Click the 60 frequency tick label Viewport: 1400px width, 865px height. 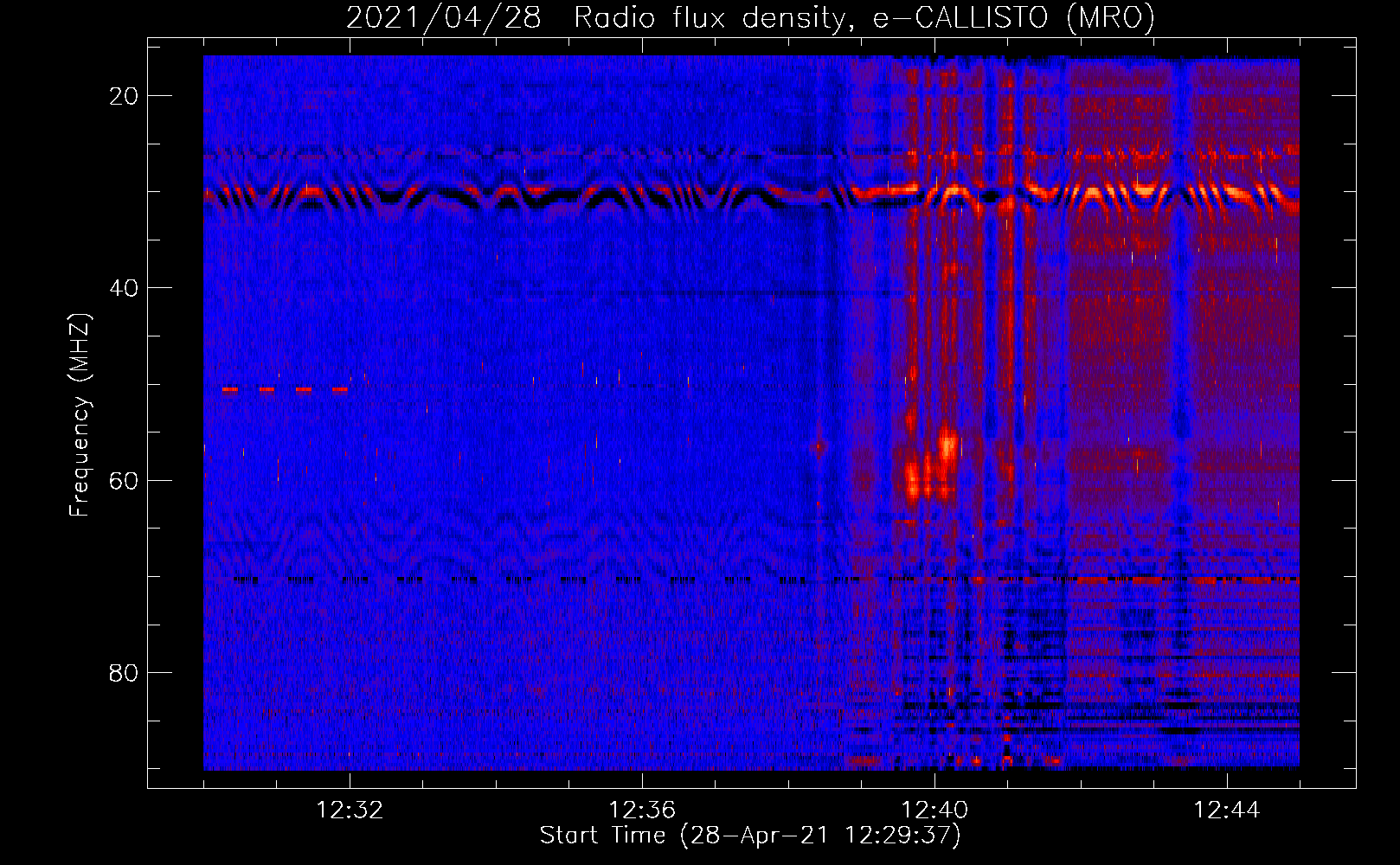[x=124, y=480]
